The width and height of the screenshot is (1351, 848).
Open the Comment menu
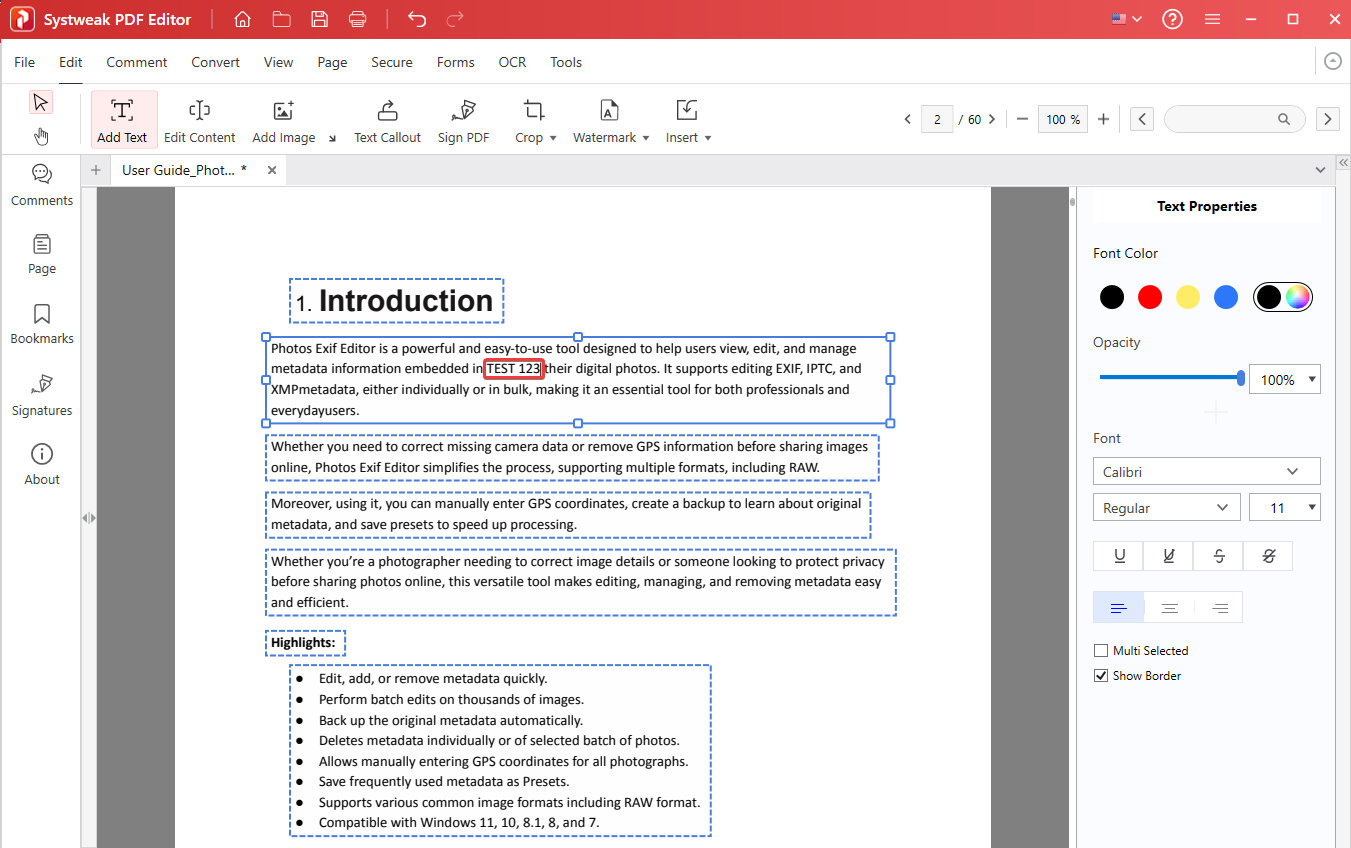(x=137, y=62)
